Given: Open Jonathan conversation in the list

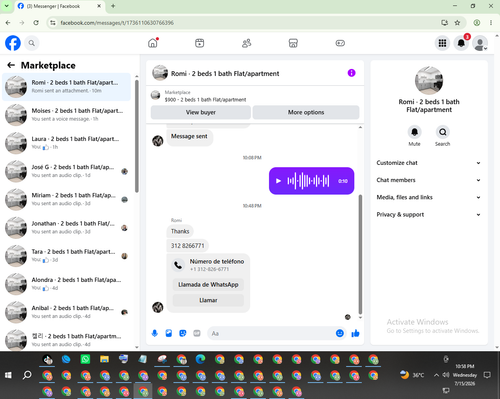Looking at the screenshot, I should [66, 228].
